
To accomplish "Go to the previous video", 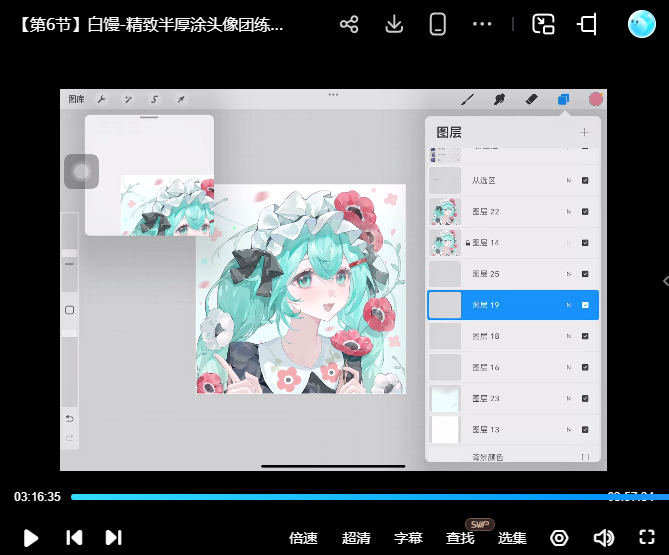I will (74, 538).
